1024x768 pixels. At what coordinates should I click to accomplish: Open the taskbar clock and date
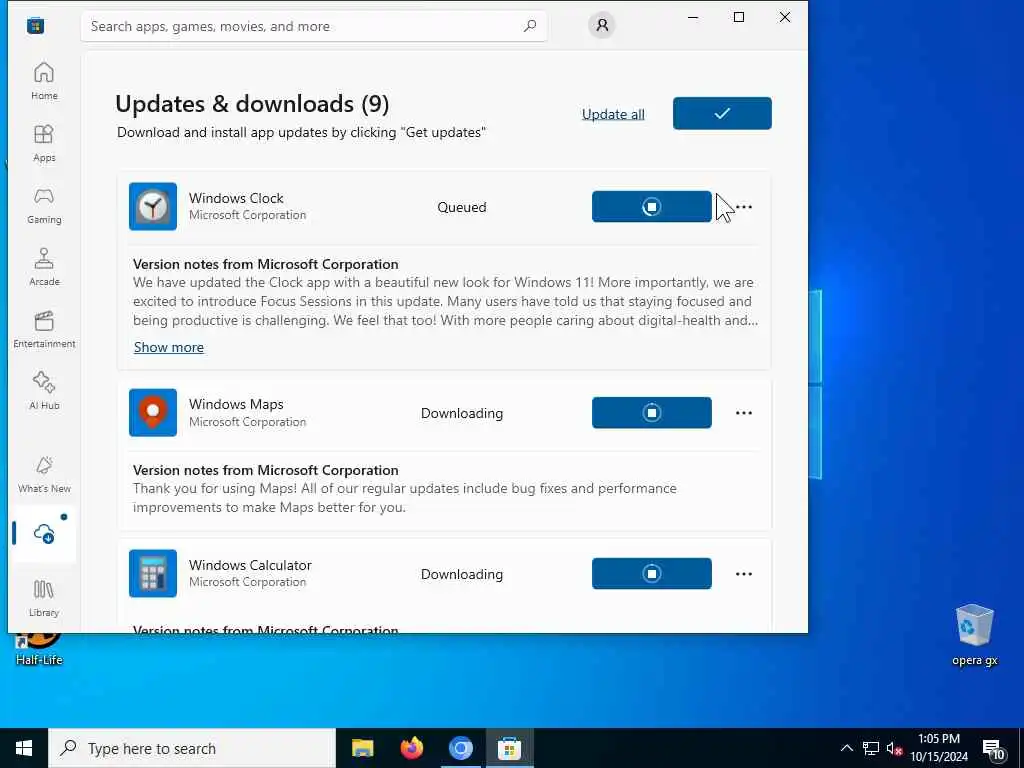(x=939, y=748)
